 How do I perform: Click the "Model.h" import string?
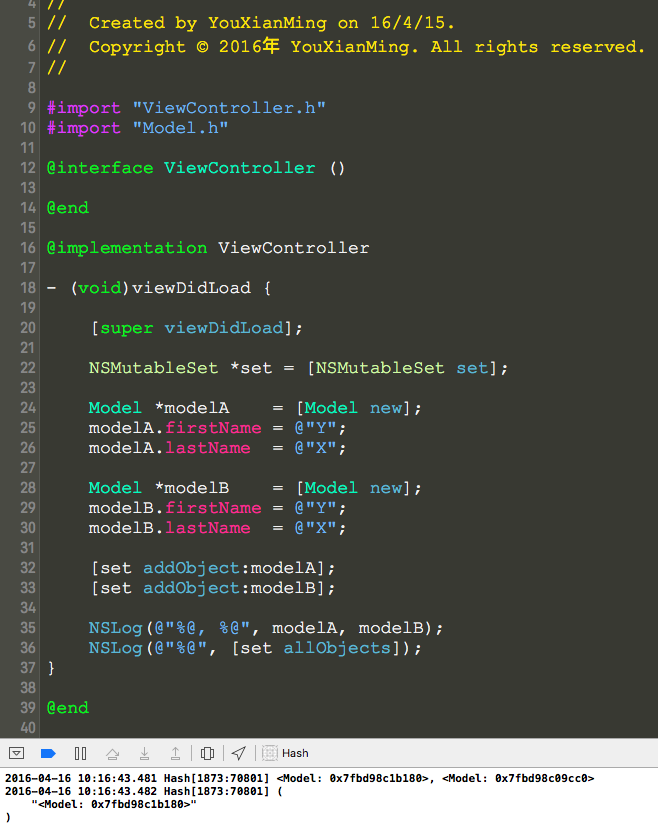pos(180,128)
